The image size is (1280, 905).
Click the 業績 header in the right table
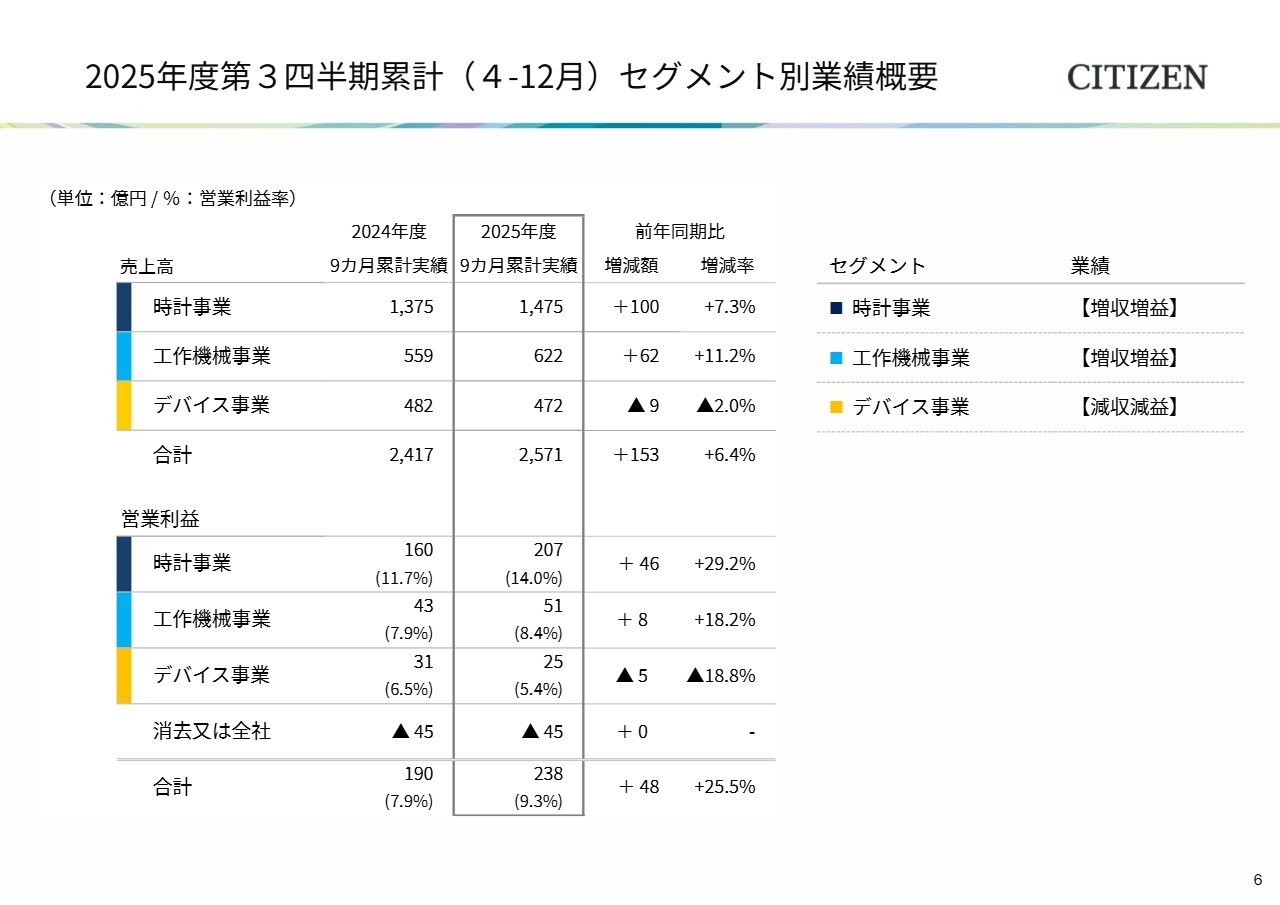[x=1090, y=266]
